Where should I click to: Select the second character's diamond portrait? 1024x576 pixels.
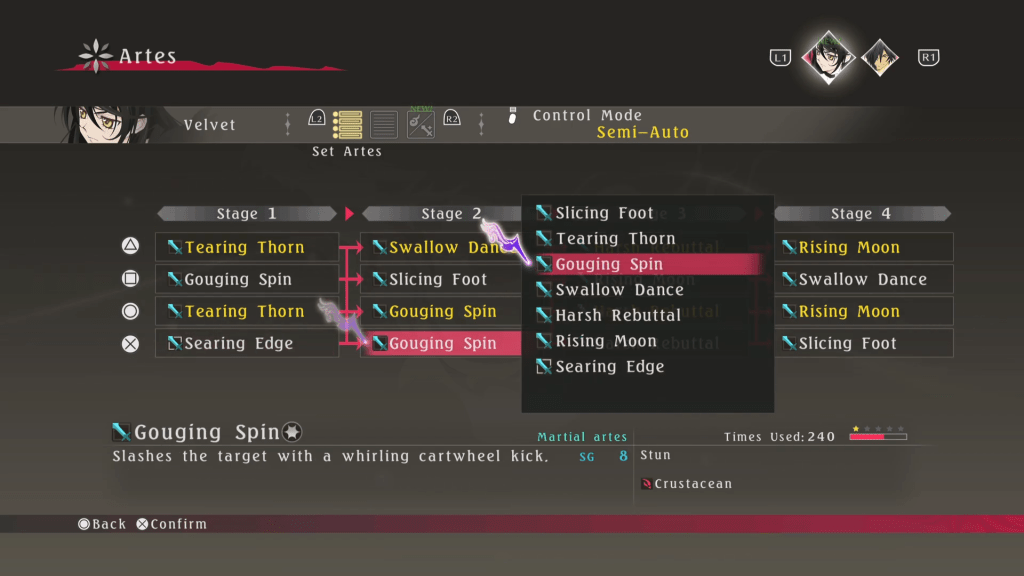[x=879, y=57]
